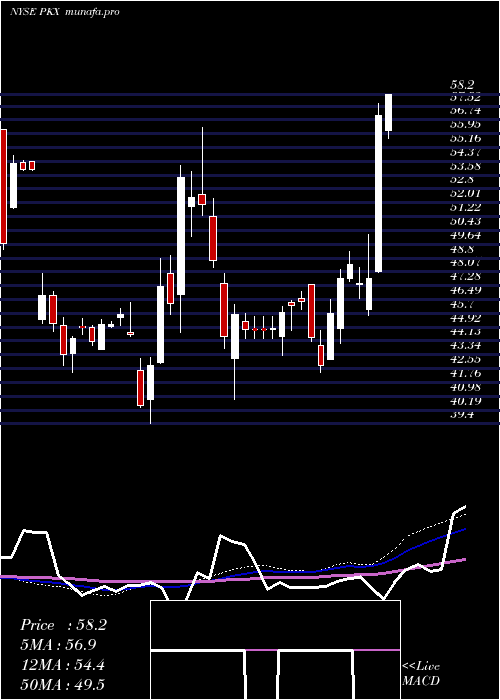Click the 50.43 price level label
Viewport: 500px width, 700px height.
464,221
